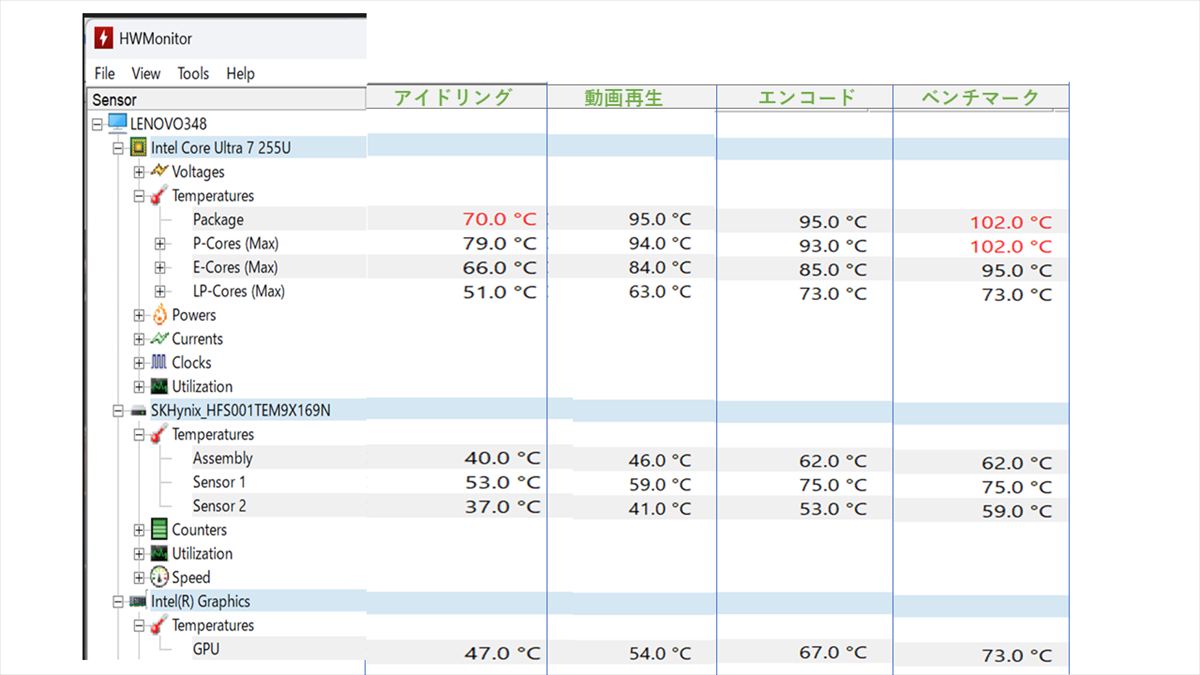
Task: Click the HWMonitor lightning app icon
Action: [103, 38]
